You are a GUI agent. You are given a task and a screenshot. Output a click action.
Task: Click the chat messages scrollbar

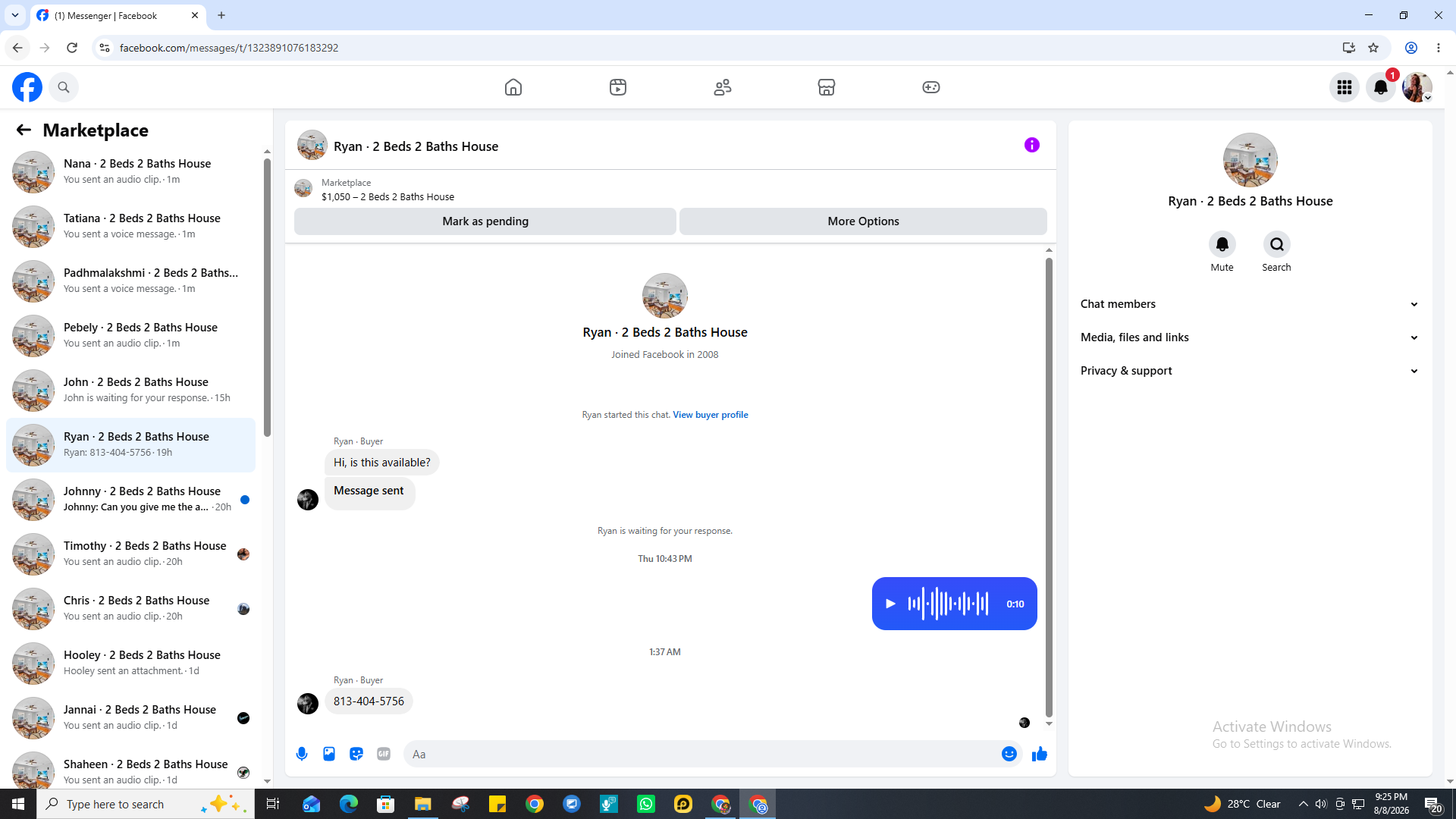(1049, 487)
